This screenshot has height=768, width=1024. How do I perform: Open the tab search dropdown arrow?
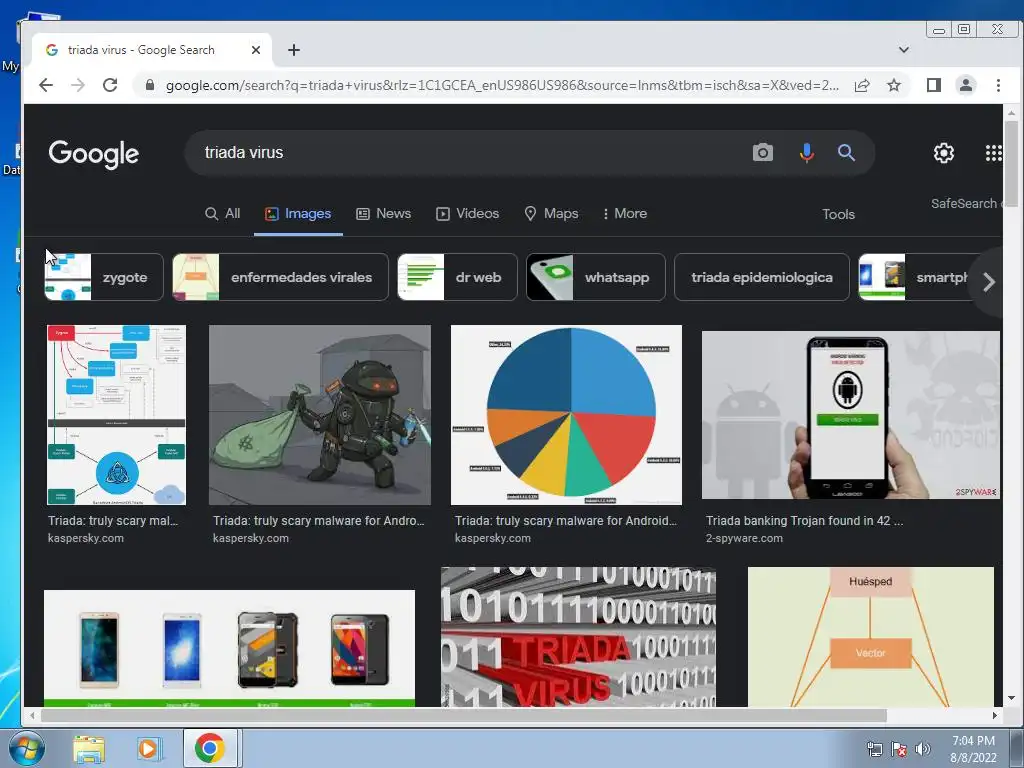point(904,50)
